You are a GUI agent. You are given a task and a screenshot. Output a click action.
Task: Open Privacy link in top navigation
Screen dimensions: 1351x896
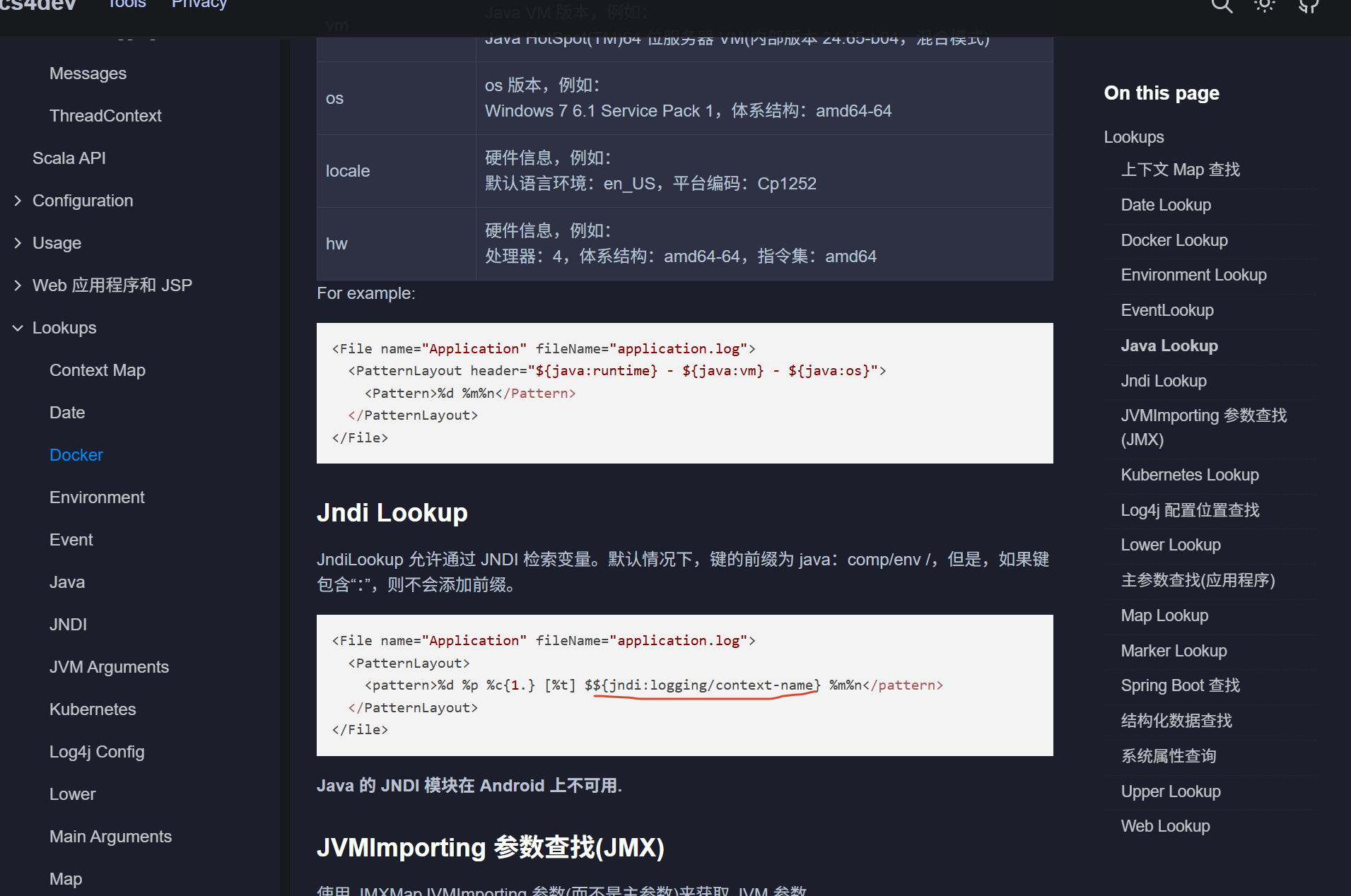point(199,4)
